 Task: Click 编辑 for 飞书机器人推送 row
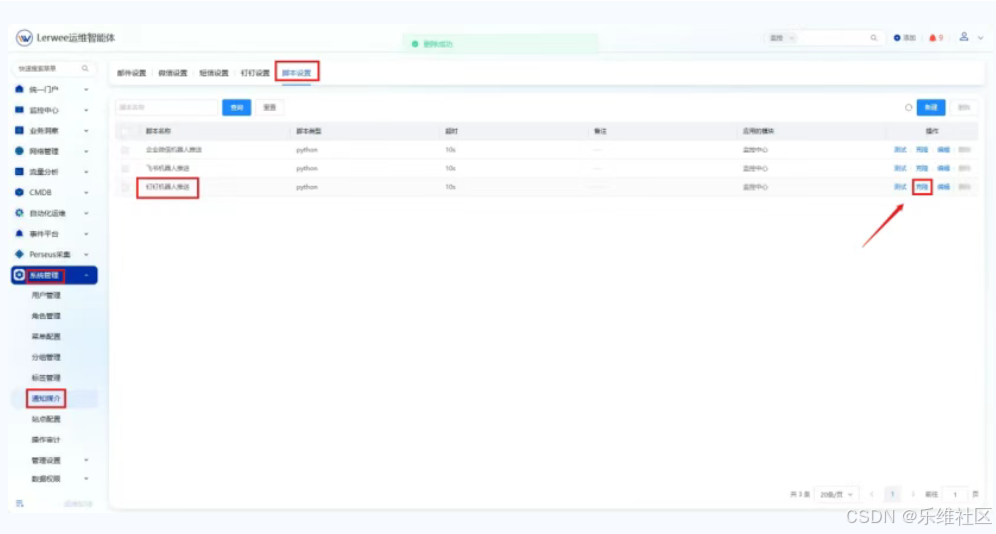[x=944, y=168]
